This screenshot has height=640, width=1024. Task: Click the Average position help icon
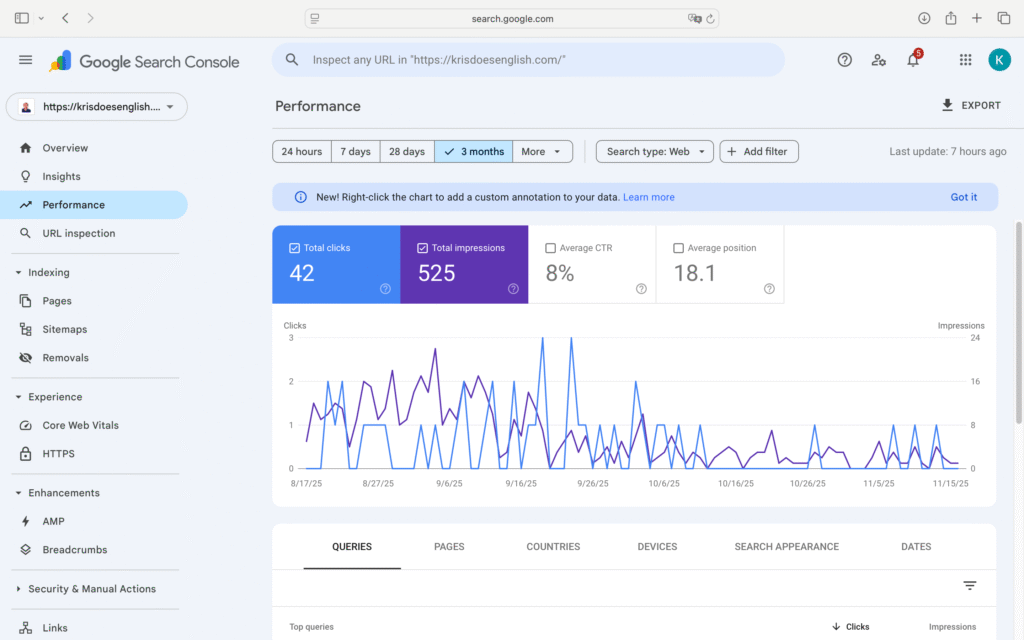[769, 289]
